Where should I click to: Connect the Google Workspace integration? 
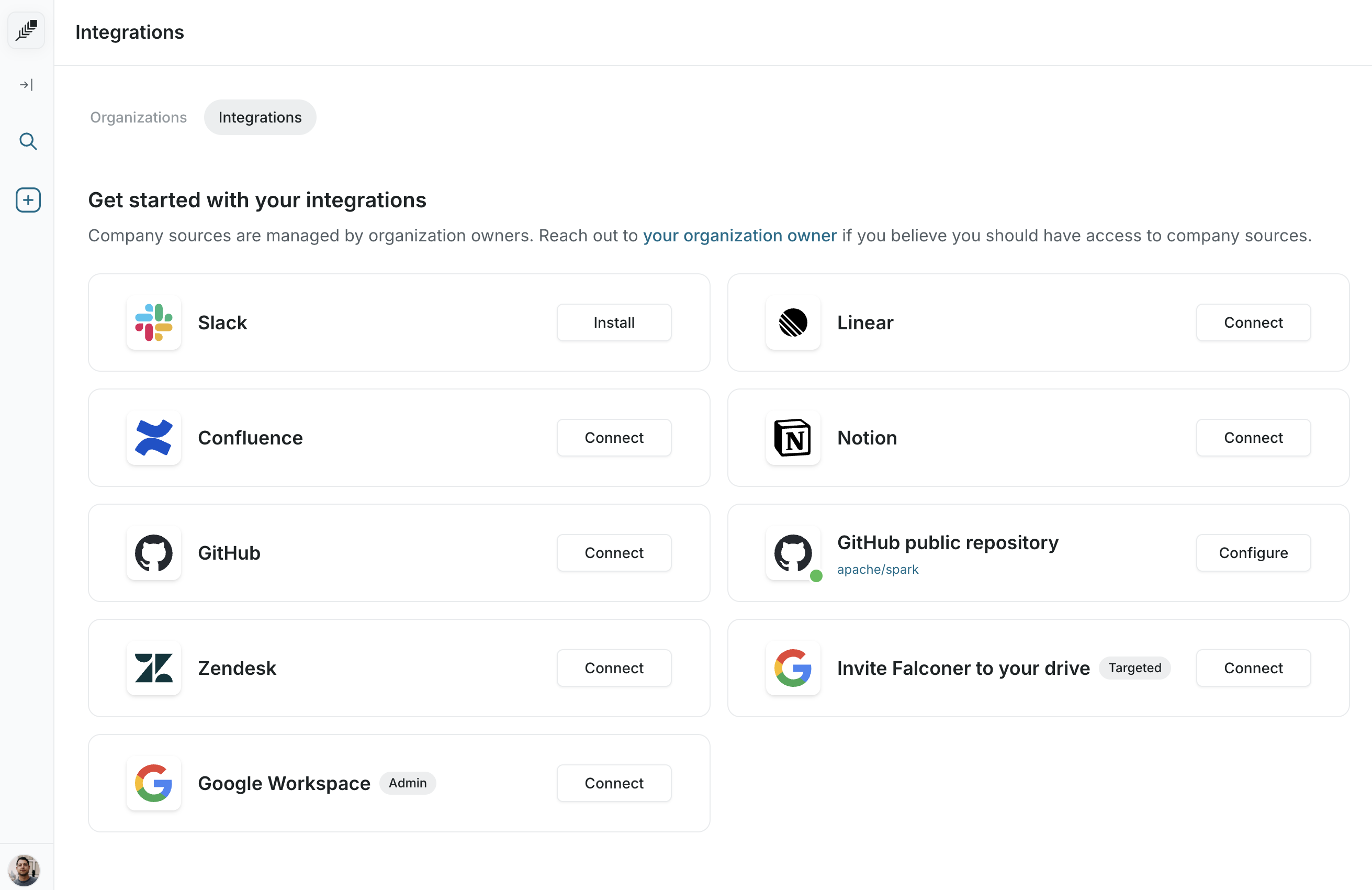click(614, 783)
